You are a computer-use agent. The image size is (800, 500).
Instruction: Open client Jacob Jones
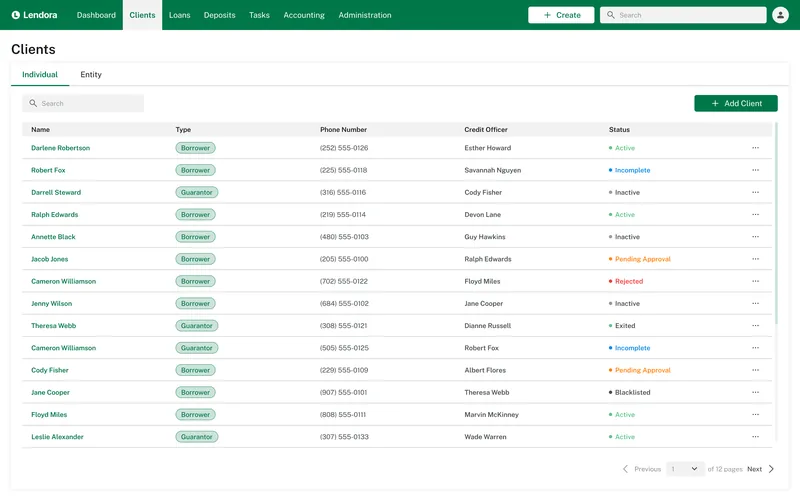[x=49, y=259]
